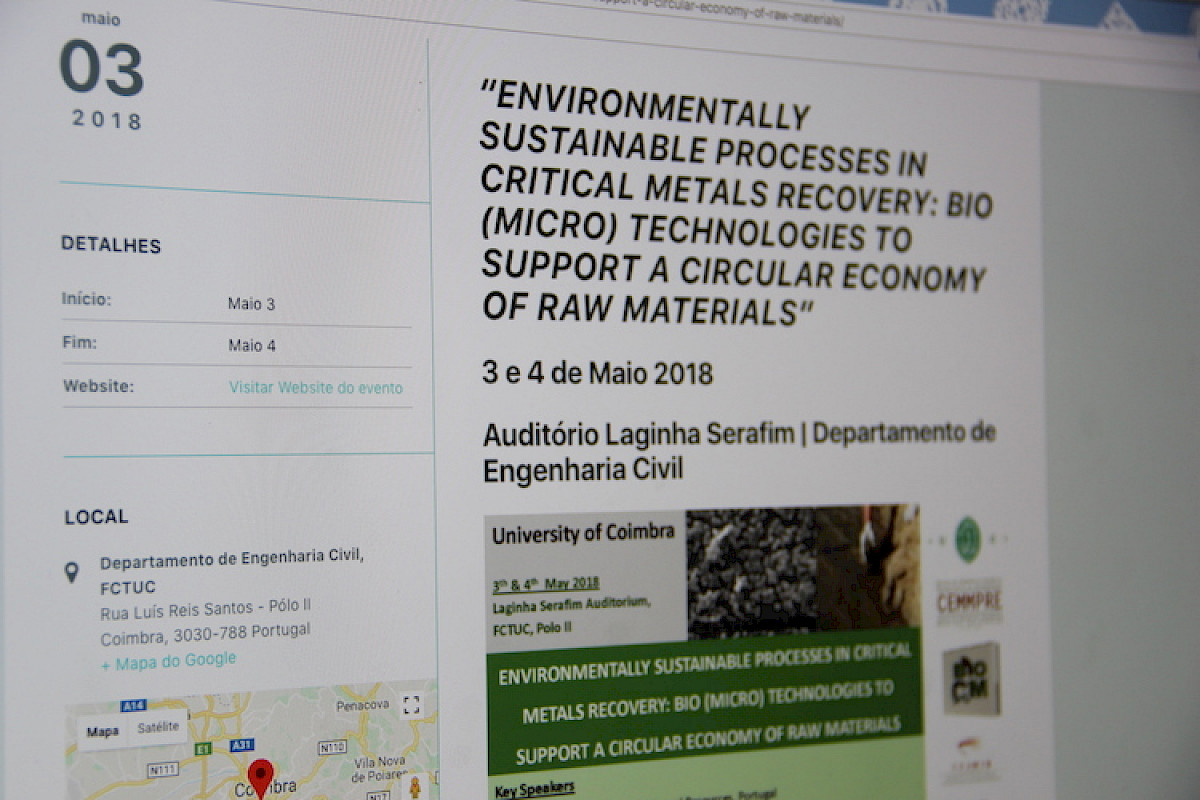Viewport: 1200px width, 800px height.
Task: Open the + Mapa do Google link
Action: point(169,661)
